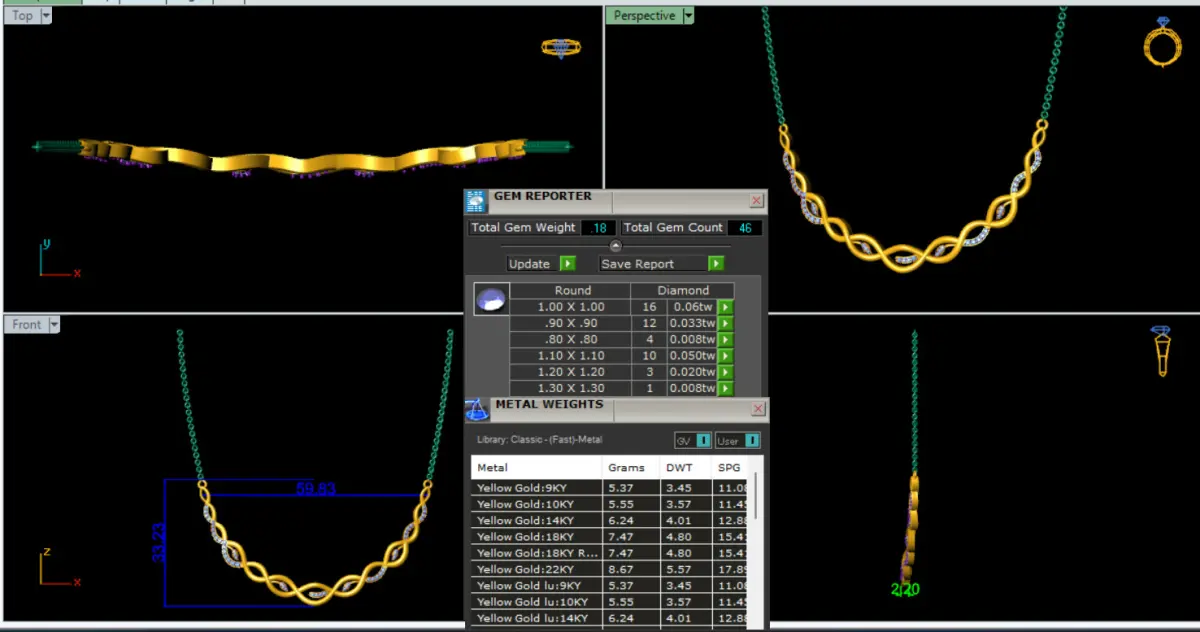Click the green Update arrow button
1200x632 pixels.
point(567,264)
